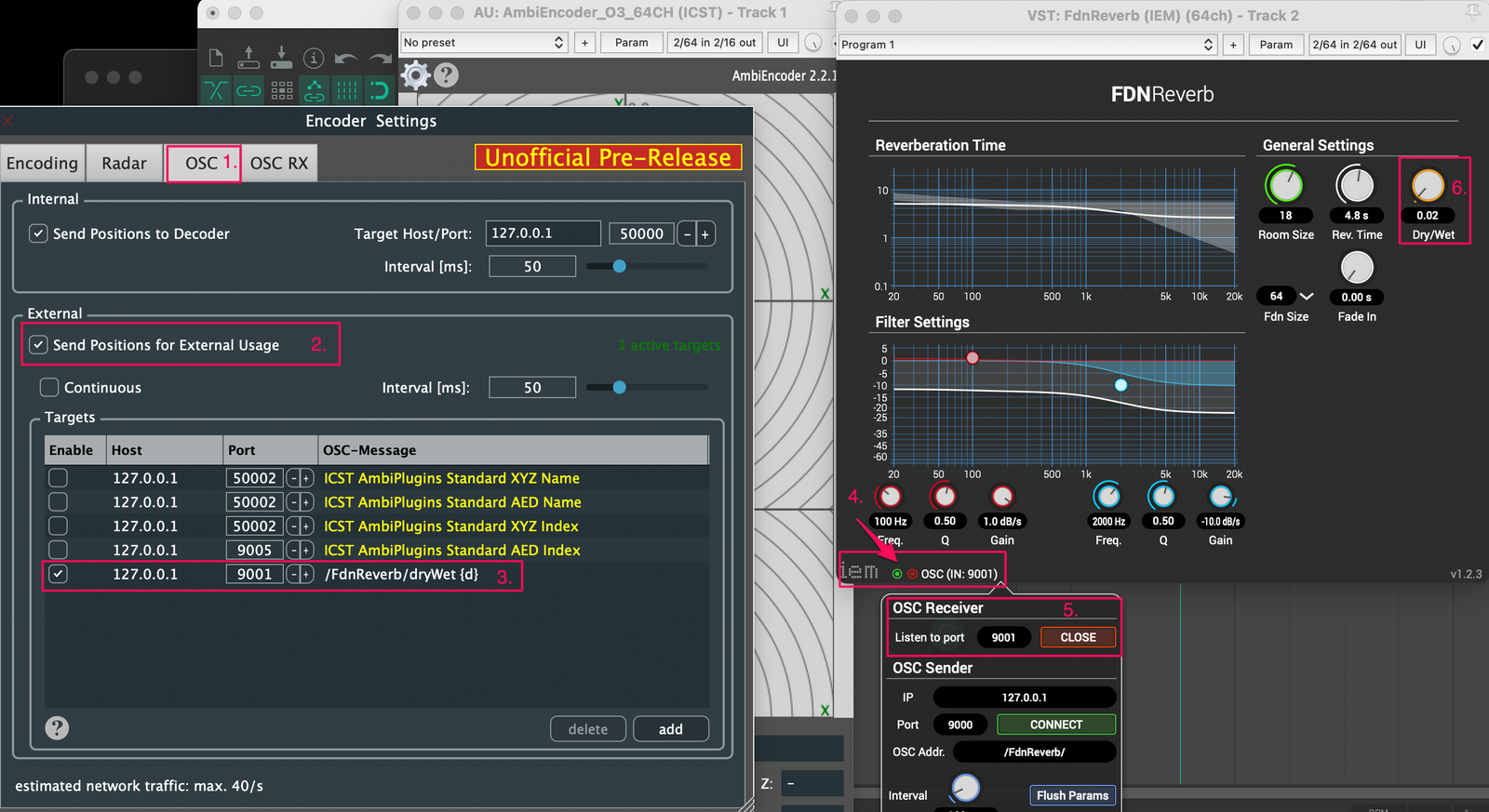This screenshot has height=812, width=1489.
Task: Toggle the grid lines icon in toolbar
Action: click(346, 90)
